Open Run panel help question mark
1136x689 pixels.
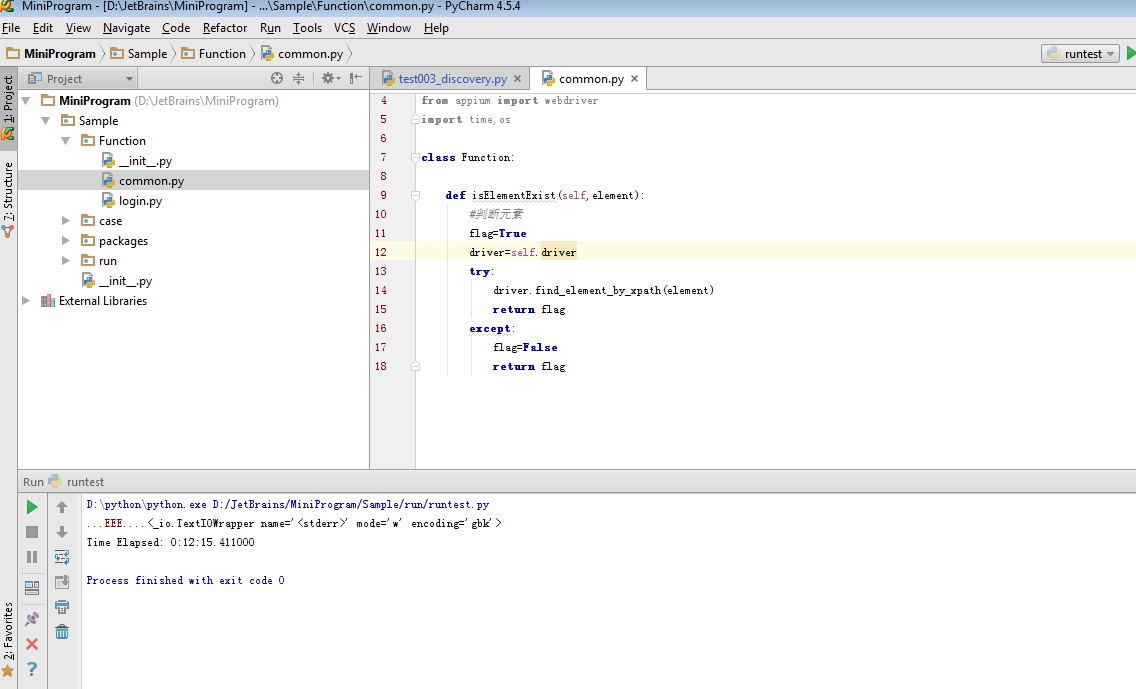point(32,669)
